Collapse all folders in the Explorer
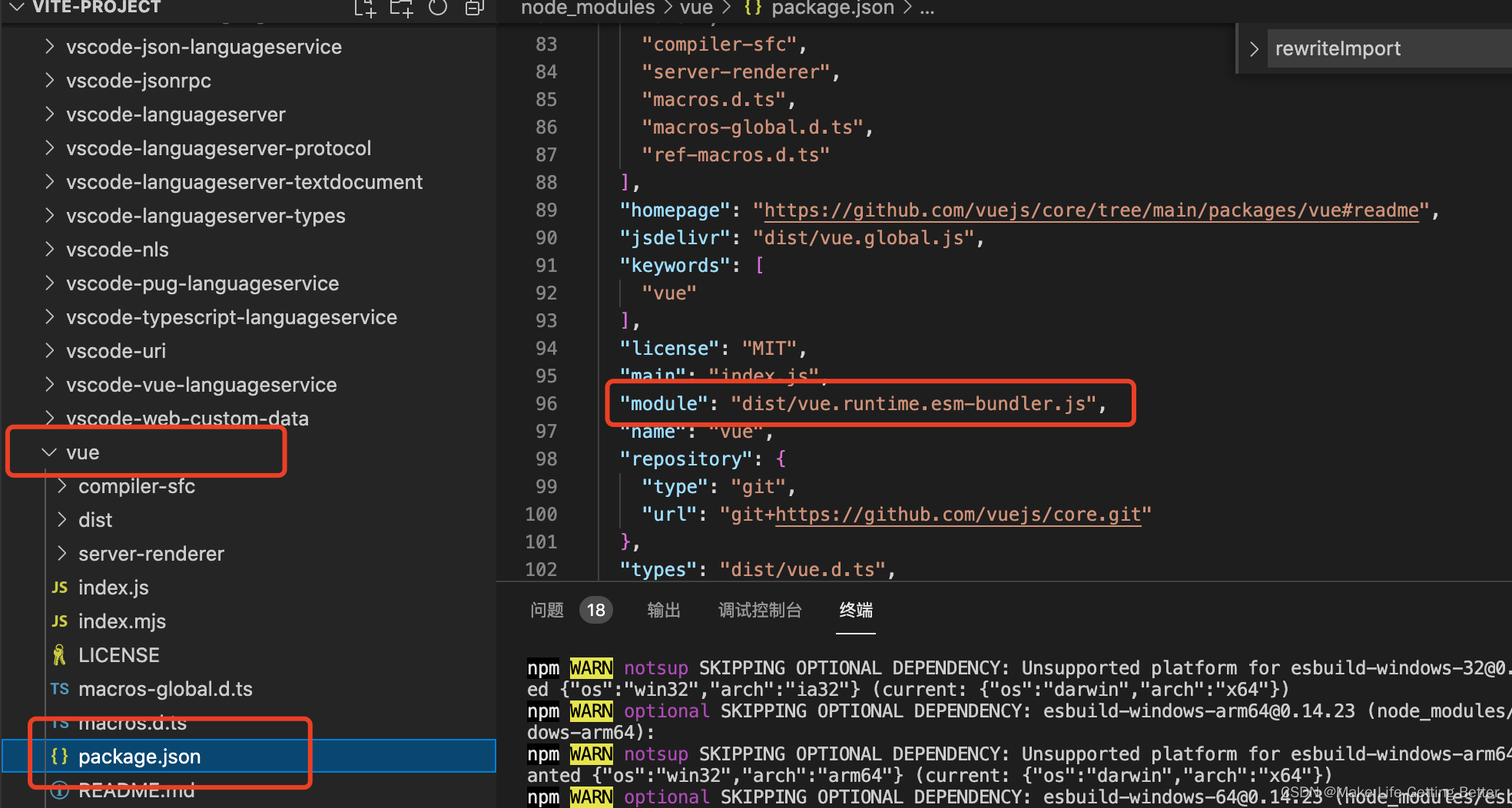This screenshot has height=808, width=1512. [473, 8]
